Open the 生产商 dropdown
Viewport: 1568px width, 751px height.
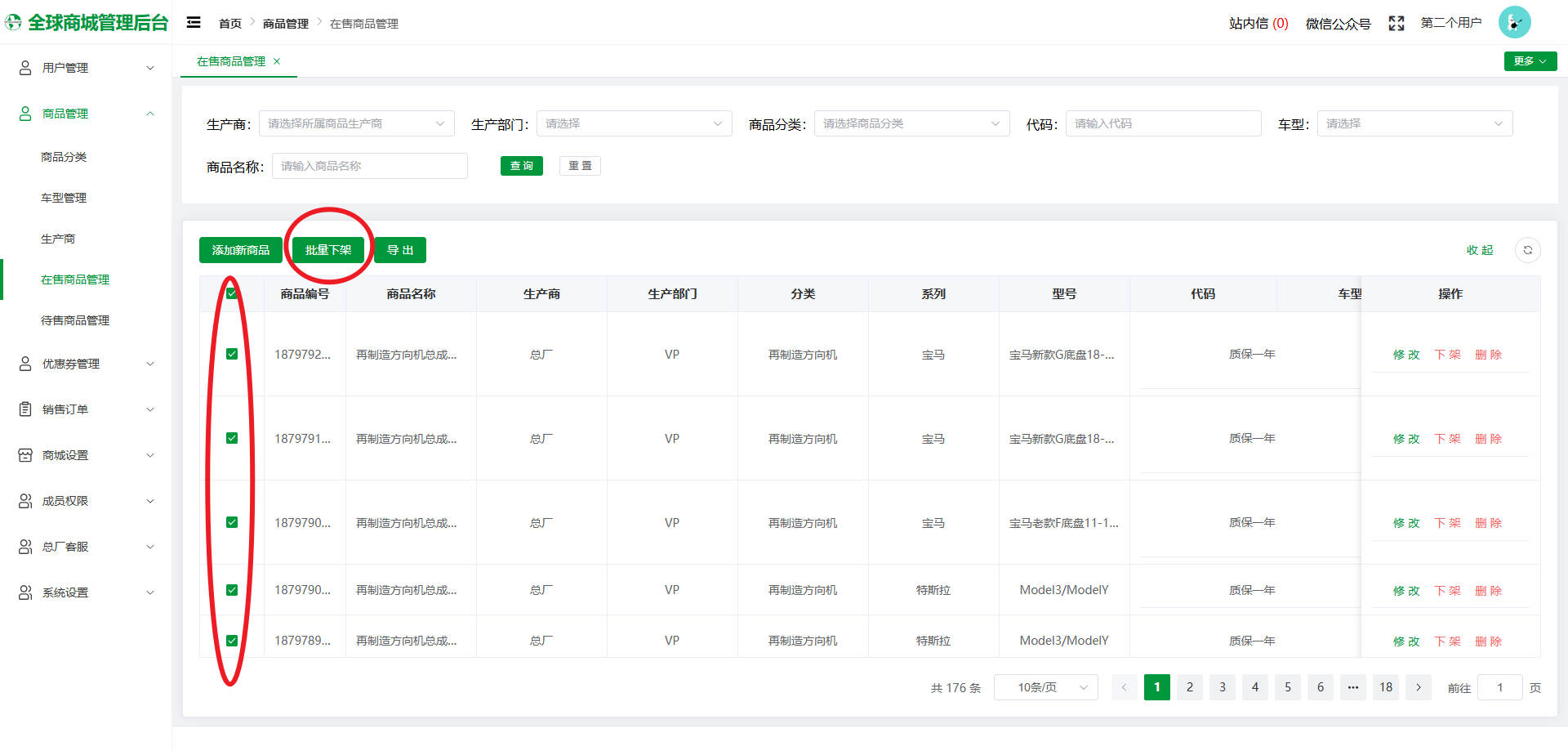pyautogui.click(x=357, y=123)
